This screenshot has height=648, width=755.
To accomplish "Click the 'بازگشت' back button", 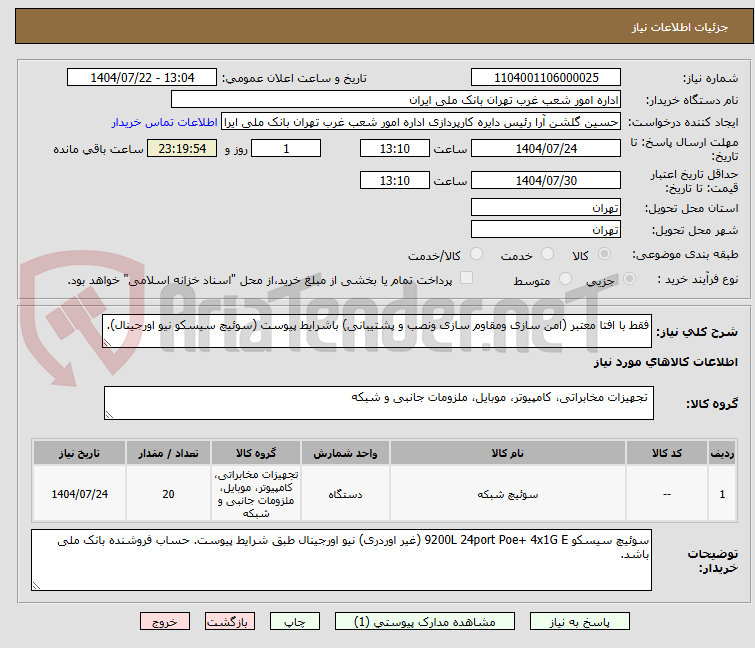I will (230, 622).
